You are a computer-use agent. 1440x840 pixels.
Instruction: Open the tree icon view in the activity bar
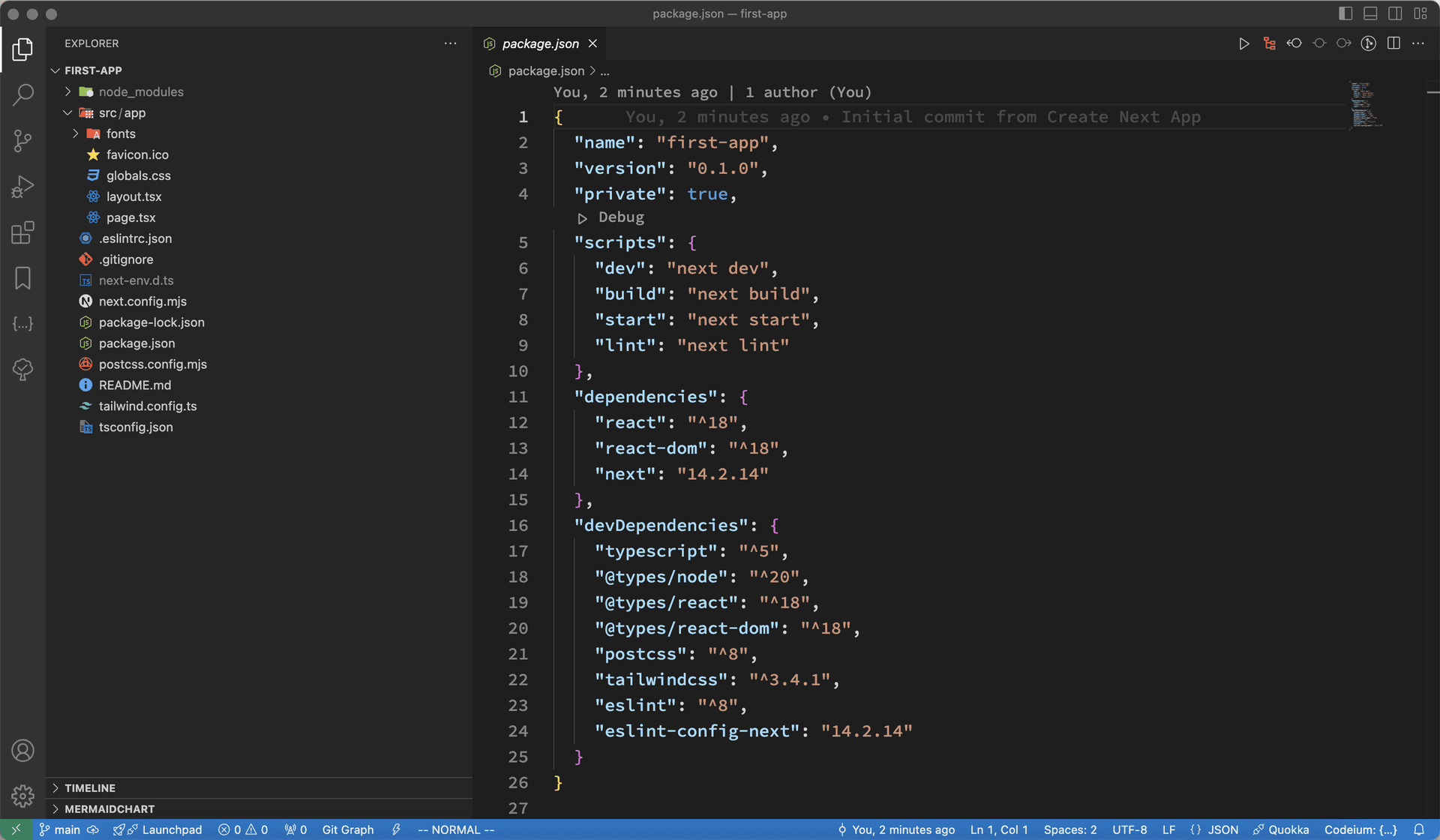point(22,370)
